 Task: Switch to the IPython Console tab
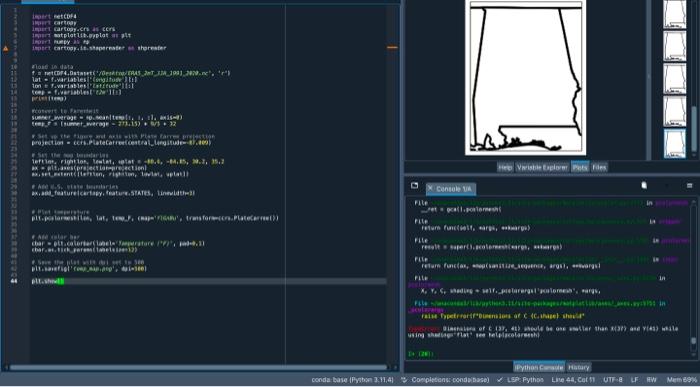click(539, 367)
